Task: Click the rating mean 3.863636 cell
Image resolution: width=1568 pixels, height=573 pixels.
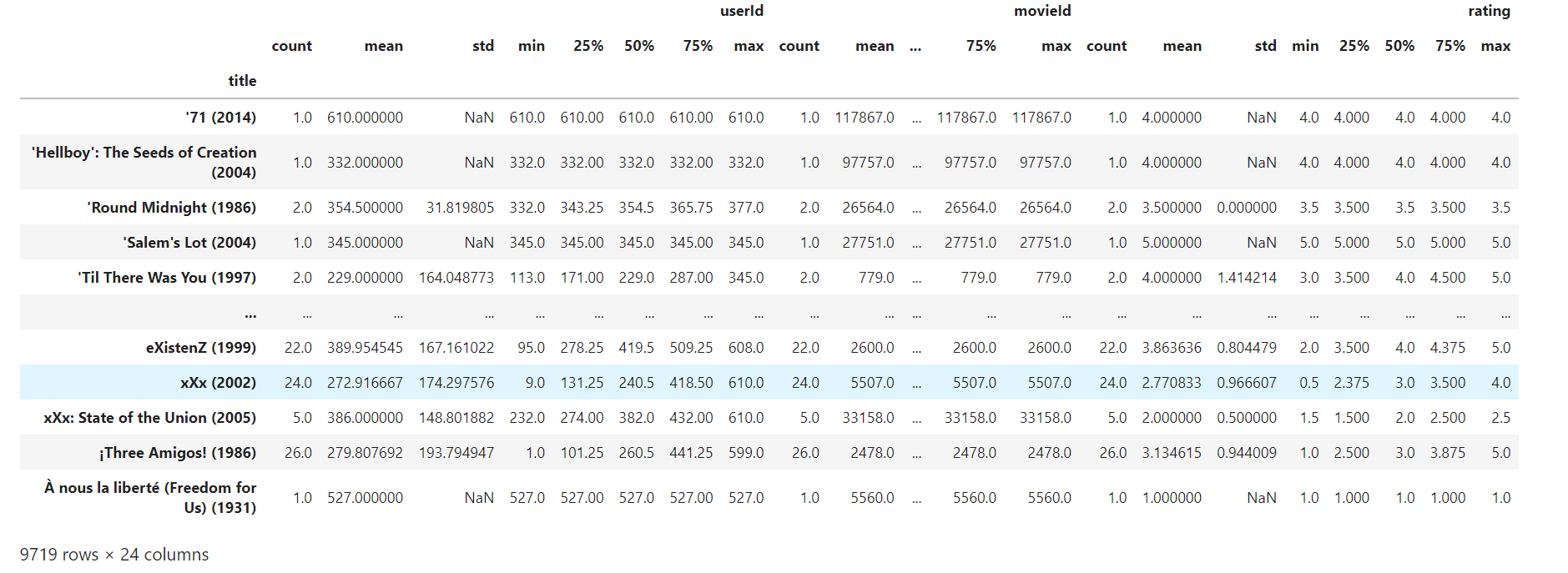Action: (1172, 348)
